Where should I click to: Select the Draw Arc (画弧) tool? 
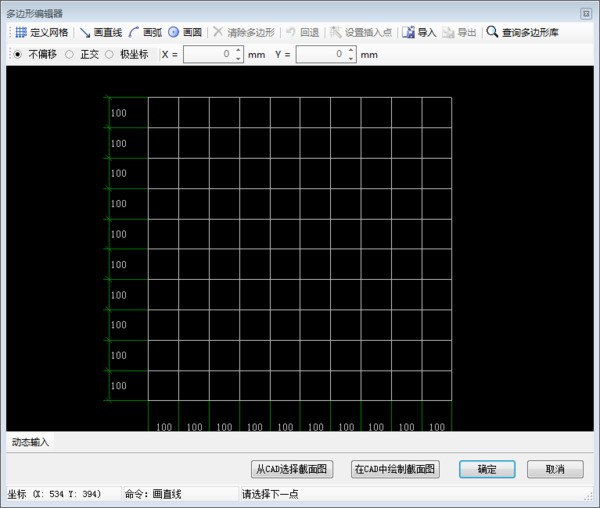(x=134, y=33)
